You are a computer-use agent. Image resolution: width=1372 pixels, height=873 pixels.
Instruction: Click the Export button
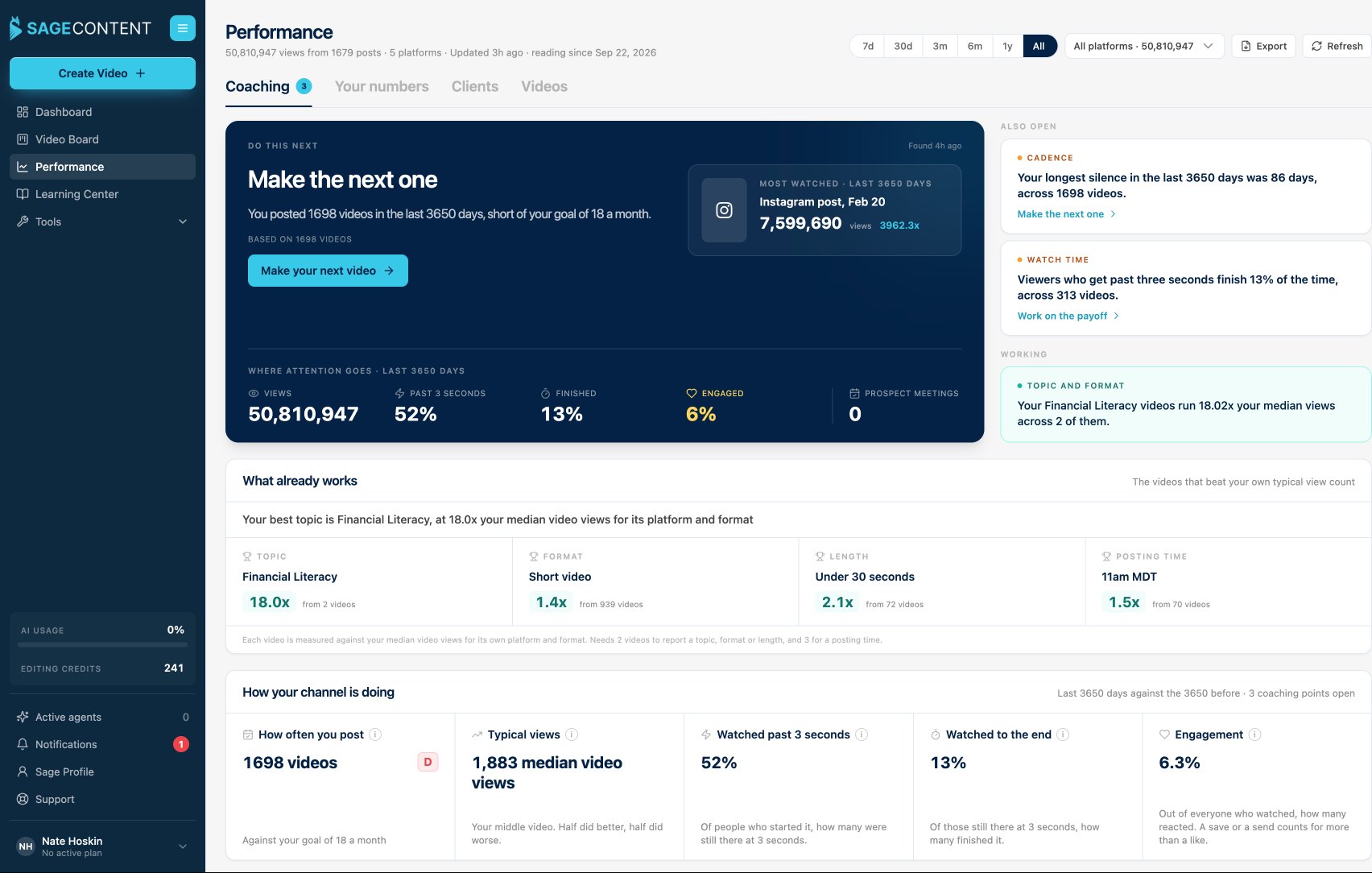pos(1263,46)
